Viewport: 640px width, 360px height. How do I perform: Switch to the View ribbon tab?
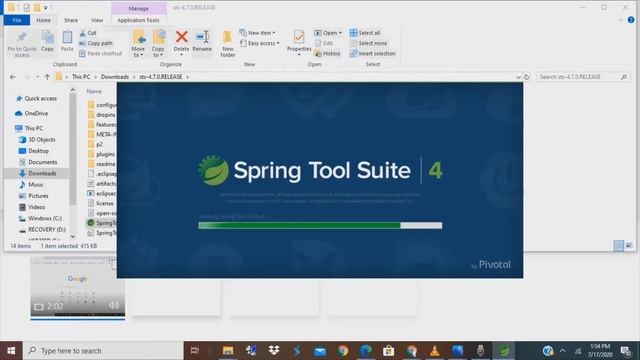(x=97, y=20)
